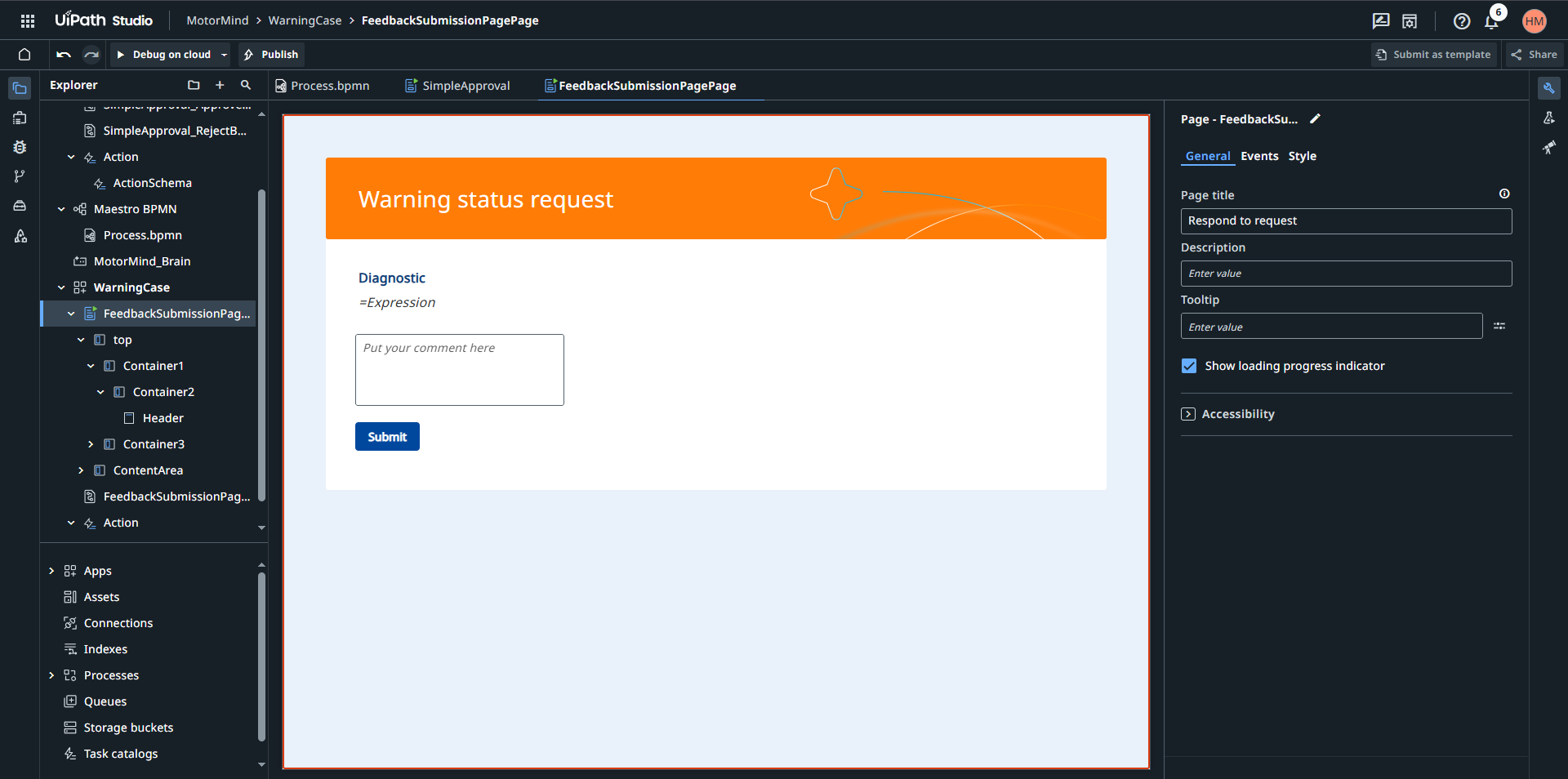This screenshot has height=779, width=1568.
Task: Open the telescope icon on right rail
Action: coord(1549,147)
